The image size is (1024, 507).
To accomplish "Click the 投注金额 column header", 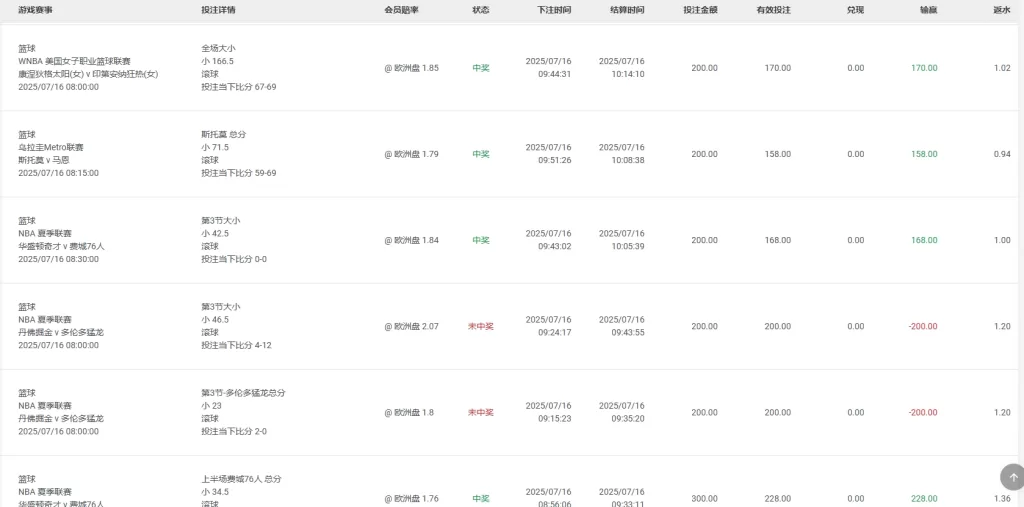I will 700,10.
